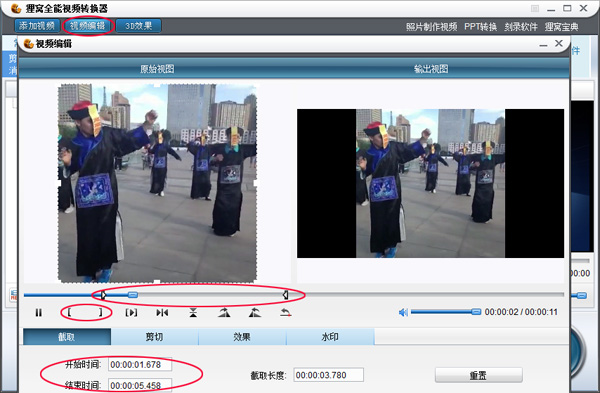Click the playback position slider thumb
The width and height of the screenshot is (600, 393).
(133, 295)
